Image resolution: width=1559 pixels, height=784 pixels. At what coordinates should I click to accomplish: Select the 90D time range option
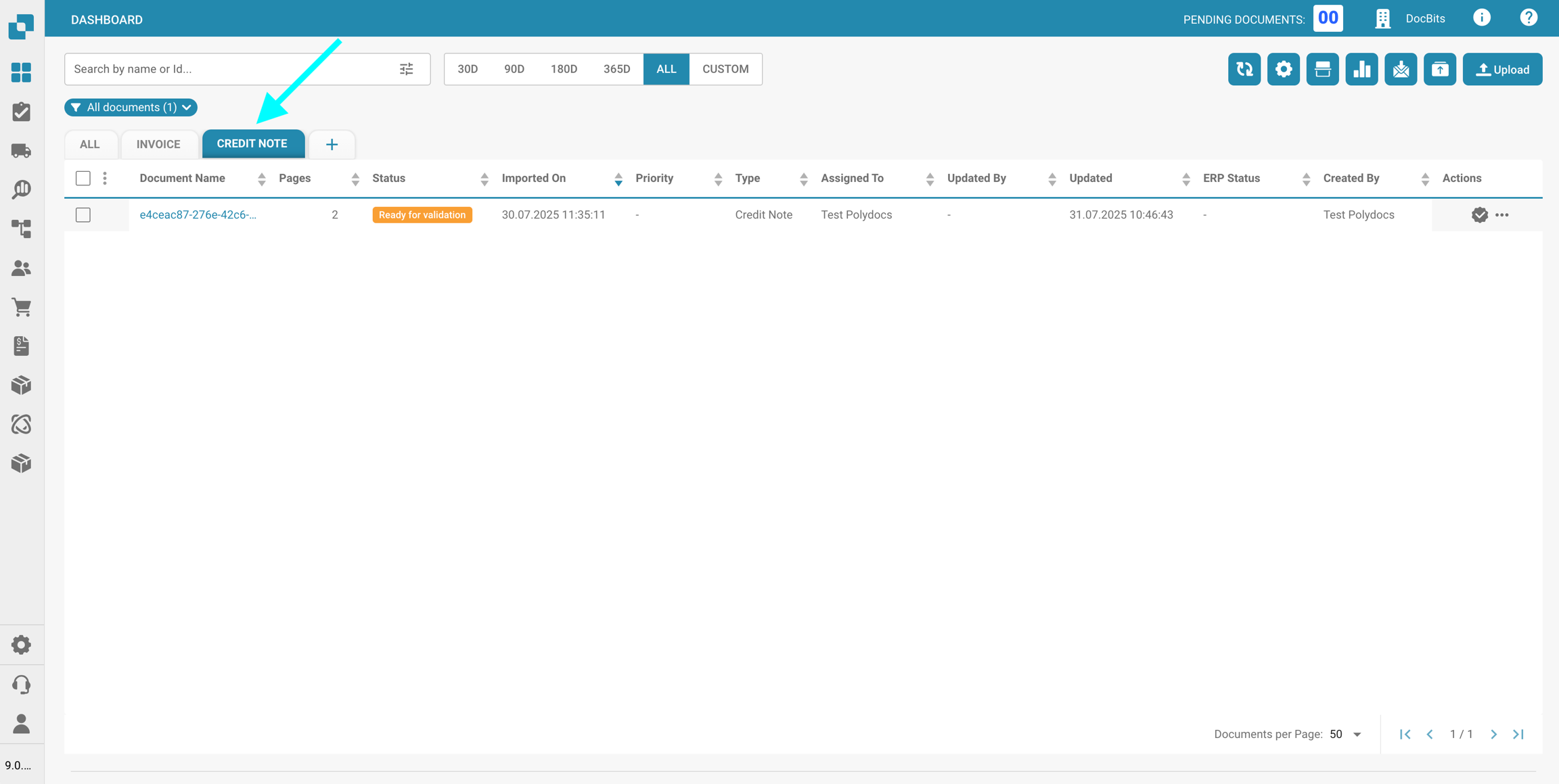tap(514, 69)
